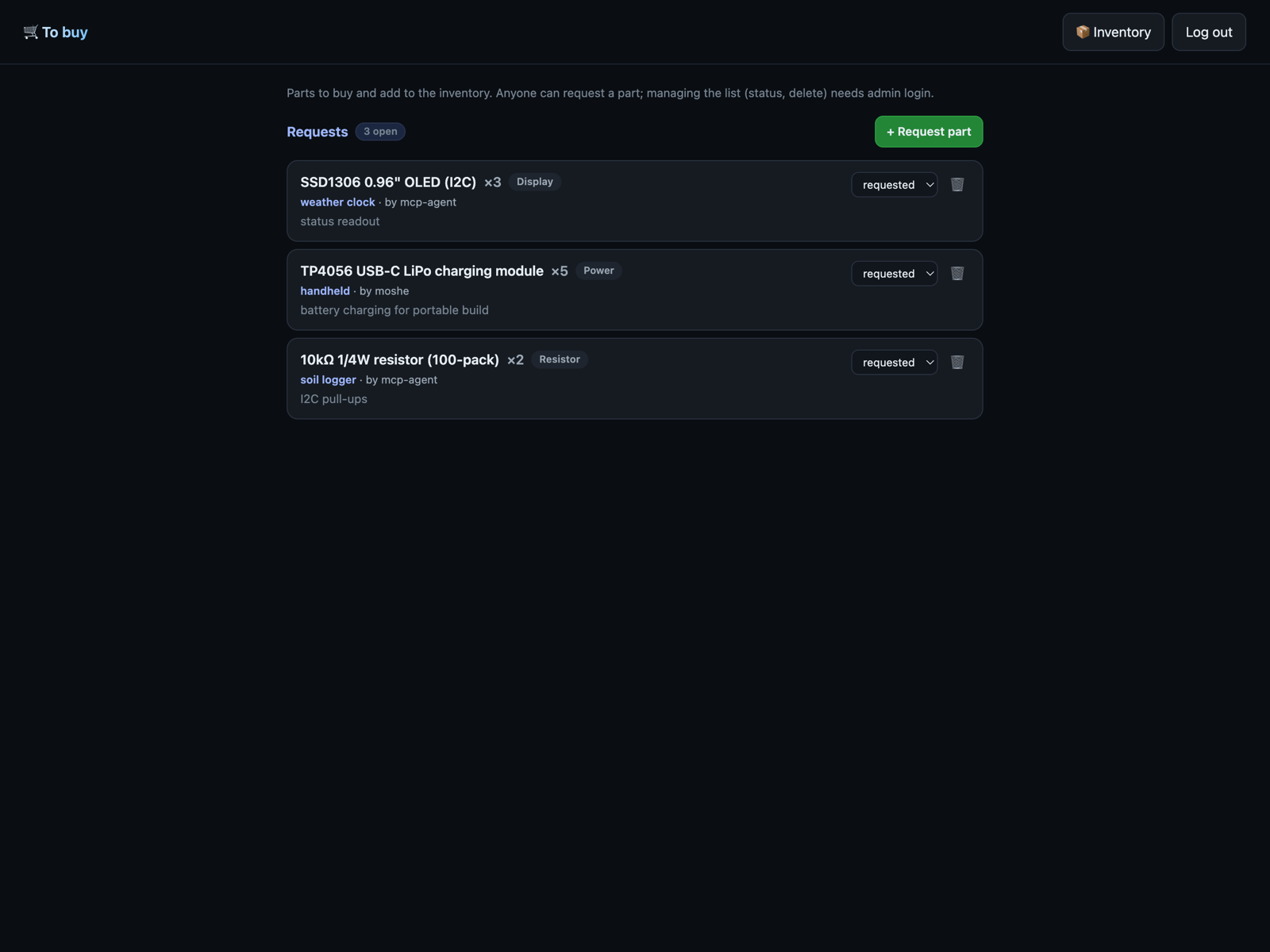Click the ×5 quantity on the TP4056 request

(x=560, y=271)
